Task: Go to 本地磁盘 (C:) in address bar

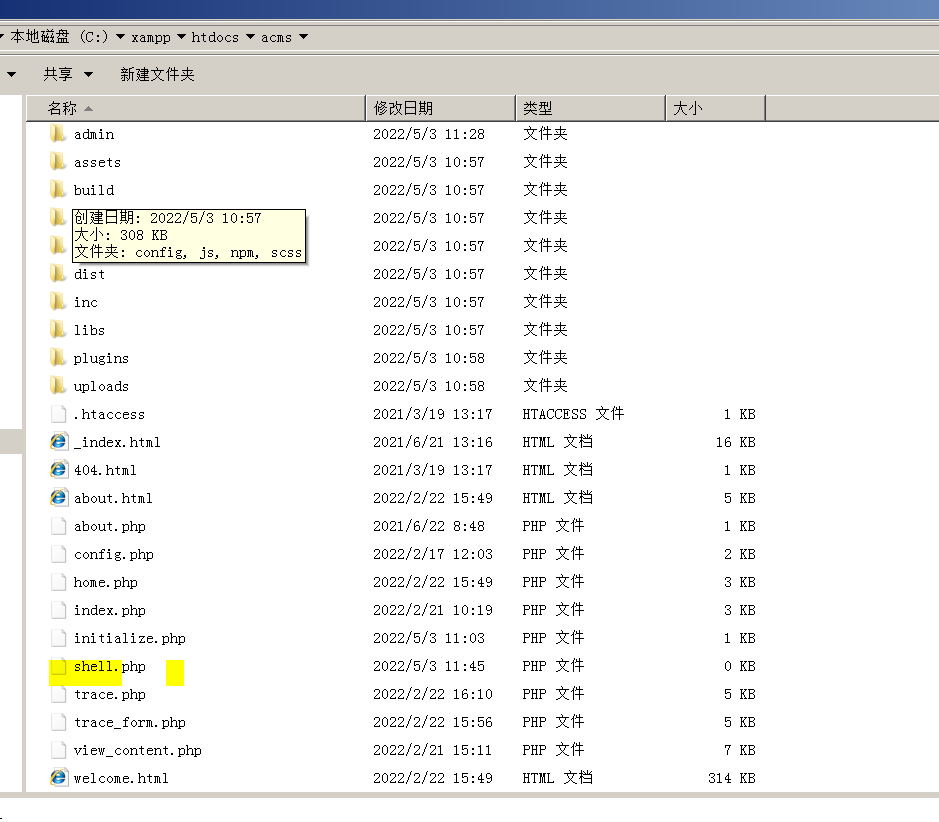Action: pos(59,37)
